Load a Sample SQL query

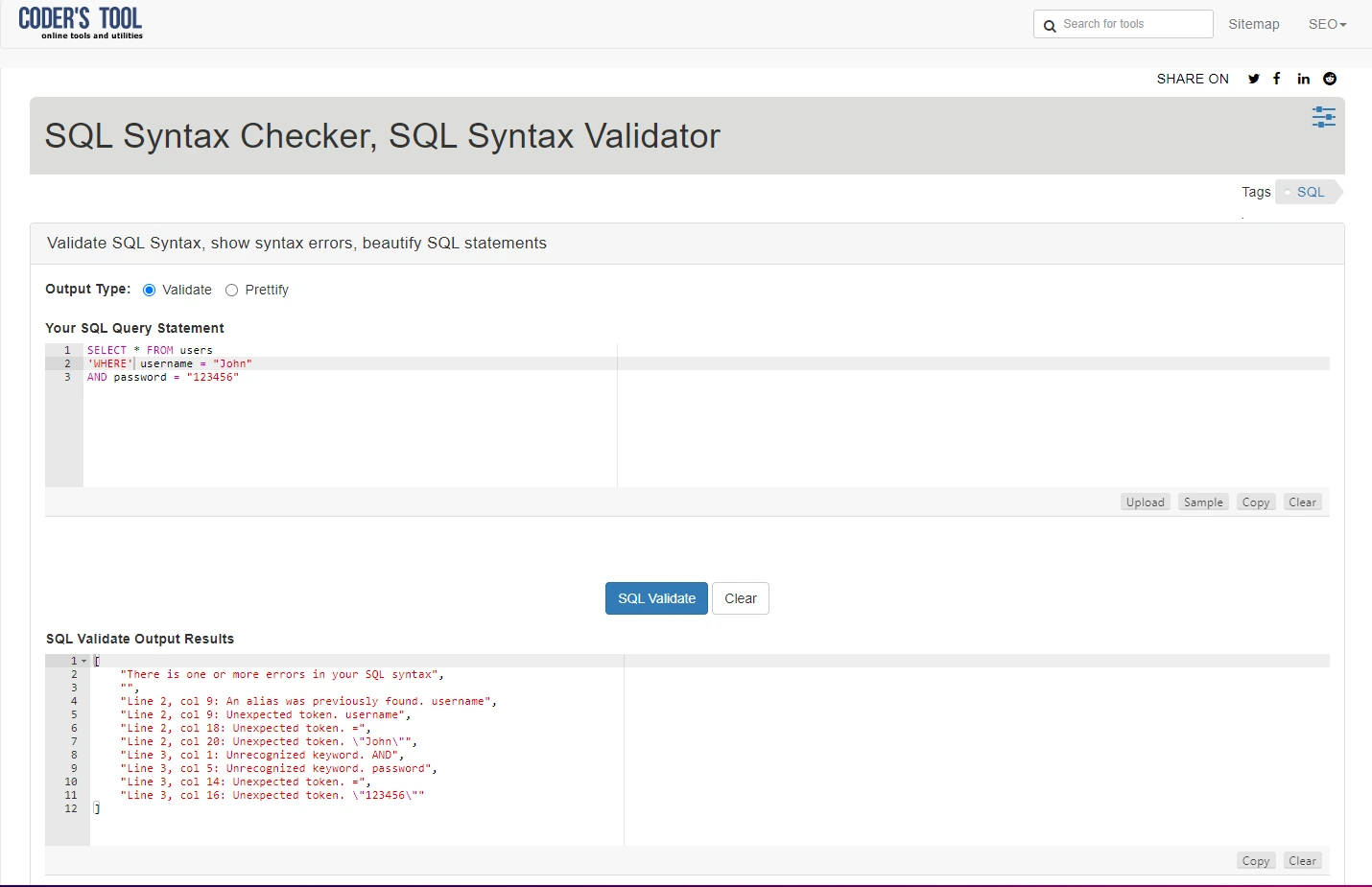coord(1203,502)
